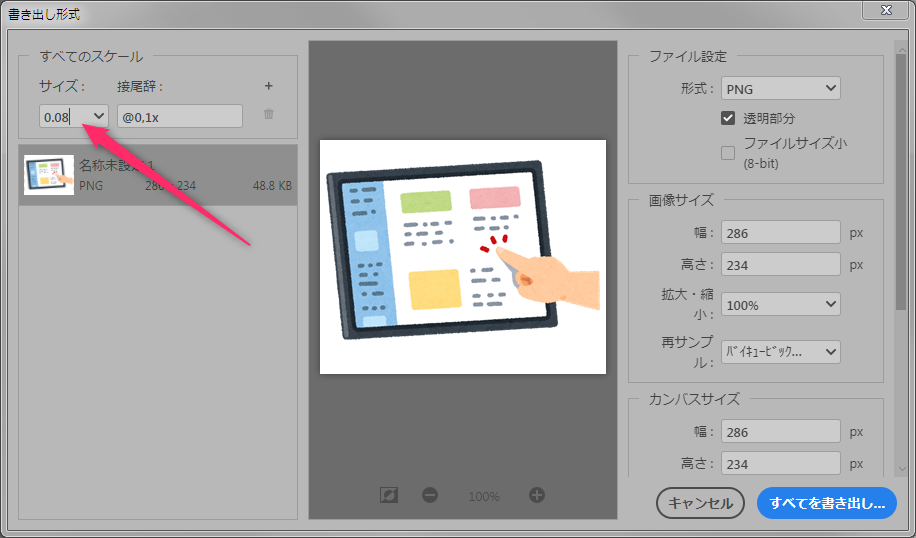Image resolution: width=916 pixels, height=538 pixels.
Task: Toggle preview background color icon
Action: point(390,495)
